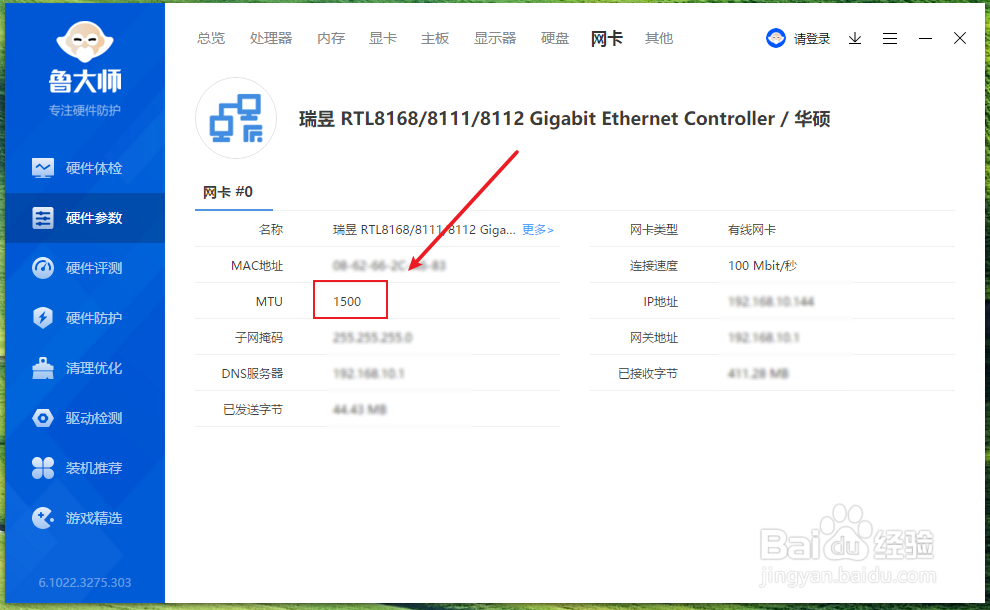
Task: Open 装机推荐 recommendations
Action: 85,468
